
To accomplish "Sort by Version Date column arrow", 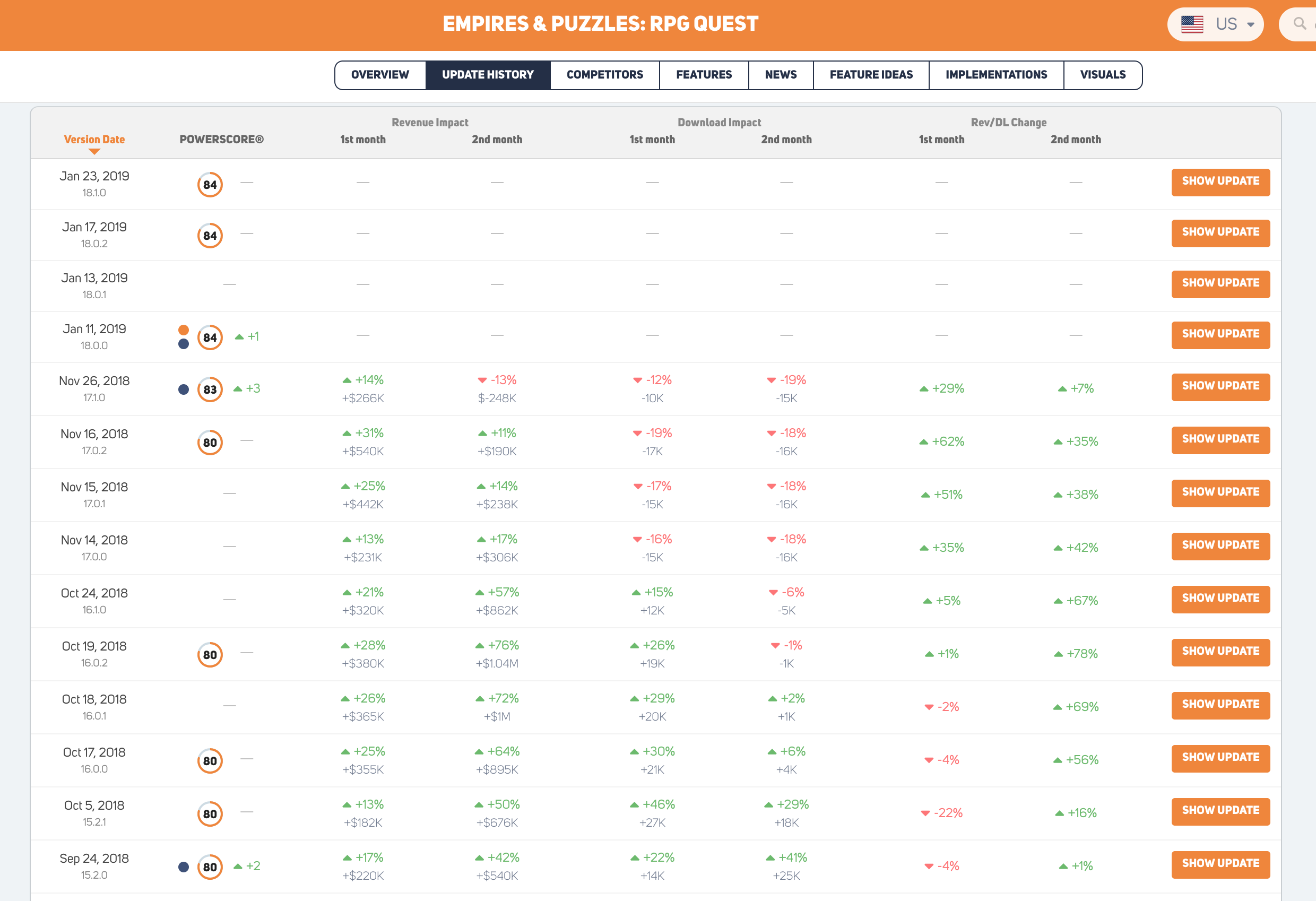I will tap(94, 151).
